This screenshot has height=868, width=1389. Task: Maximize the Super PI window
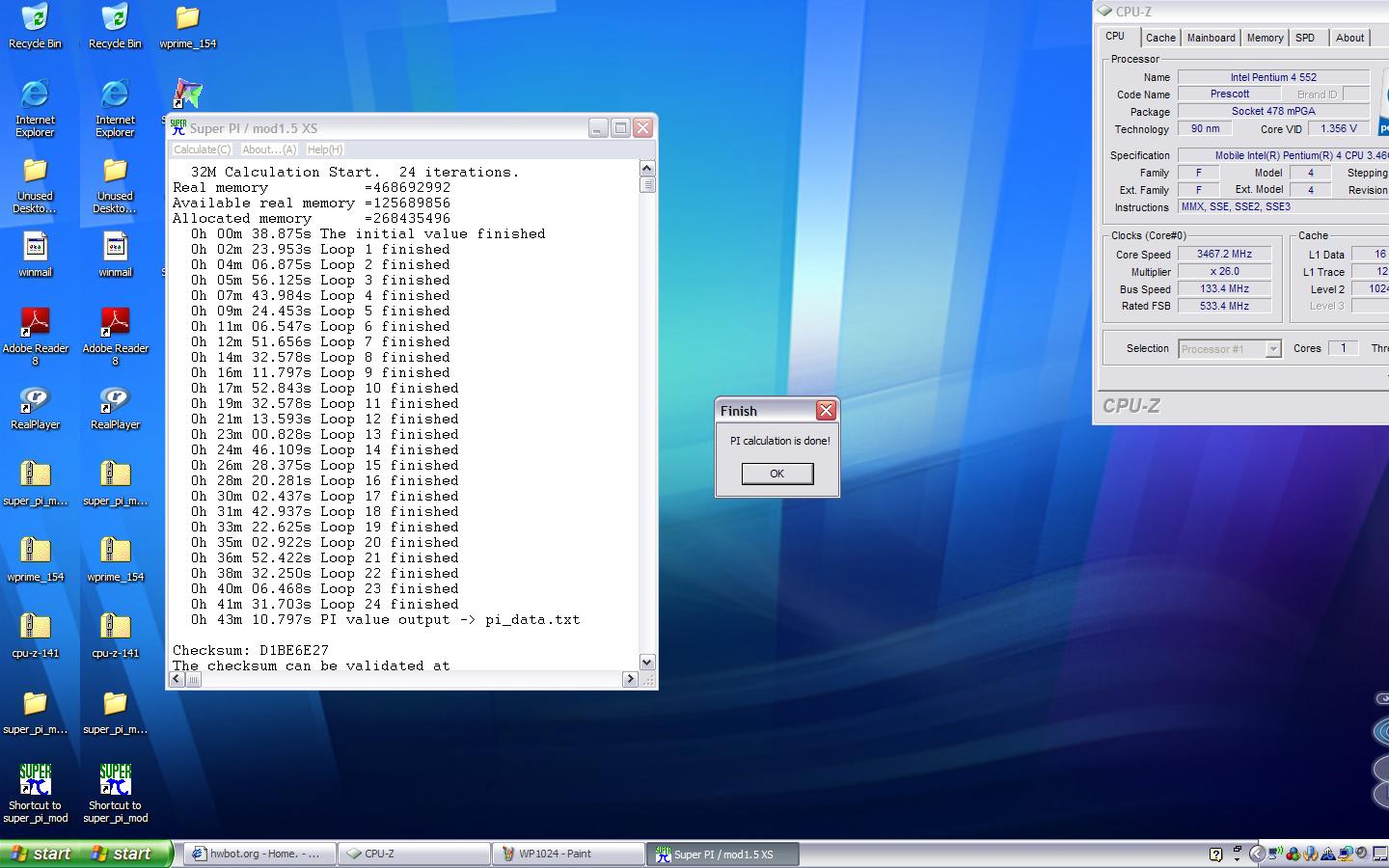[621, 127]
